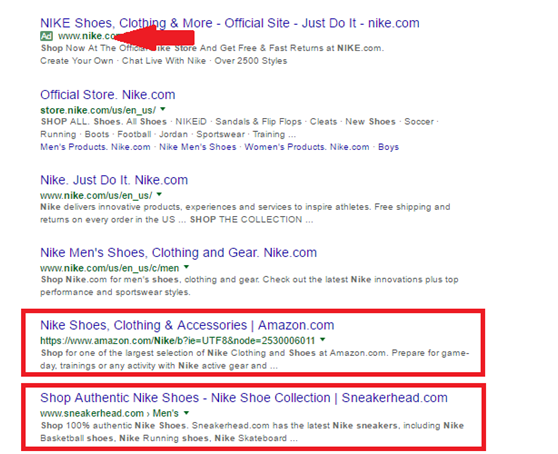Click the green Ad badge icon
The height and width of the screenshot is (454, 558).
46,36
